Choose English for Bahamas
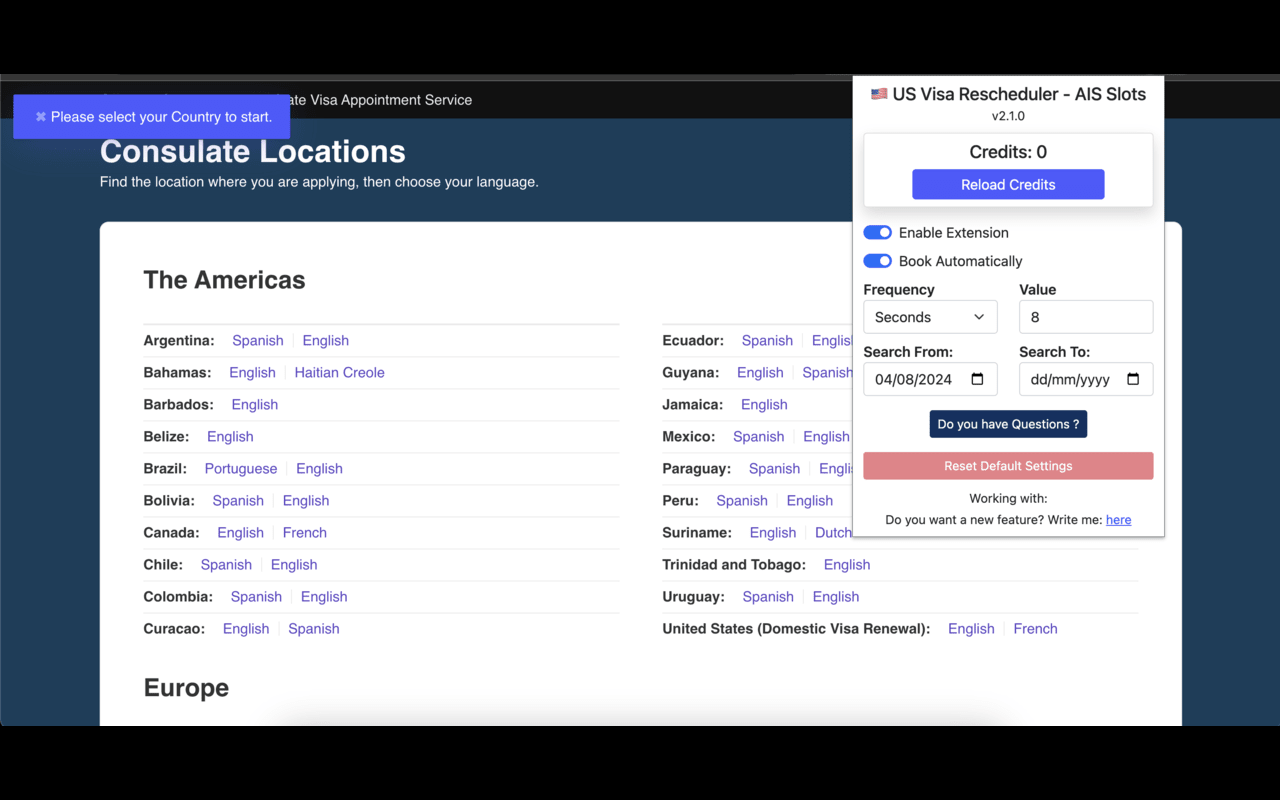Screen dimensions: 1280x800 pyautogui.click(x=252, y=373)
